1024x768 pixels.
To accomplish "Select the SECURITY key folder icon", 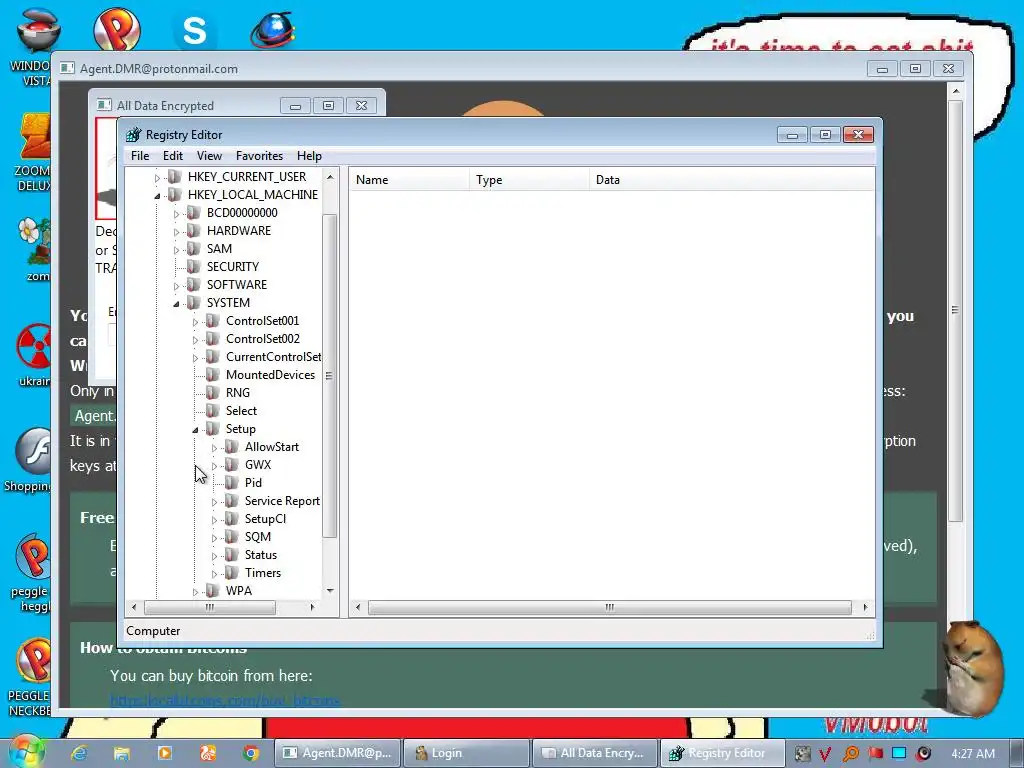I will (193, 266).
